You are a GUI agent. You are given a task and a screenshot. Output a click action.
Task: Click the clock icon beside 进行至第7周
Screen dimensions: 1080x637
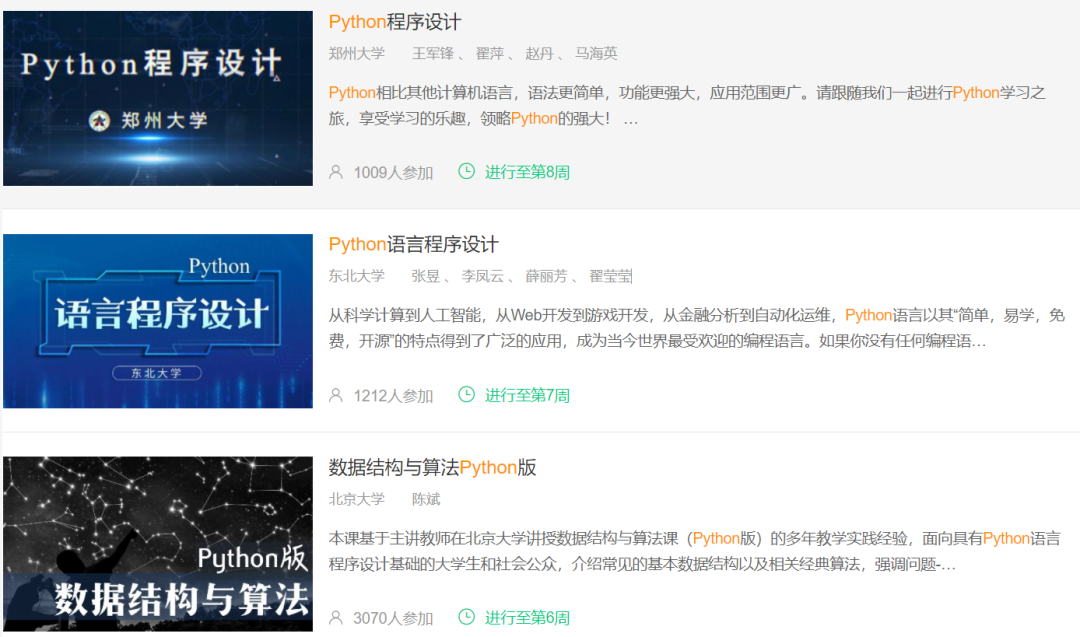tap(466, 395)
